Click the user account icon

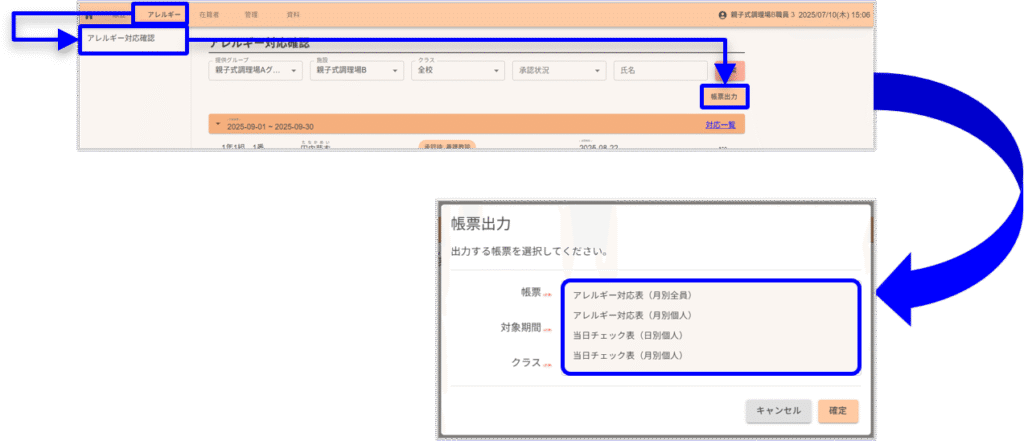[x=723, y=15]
